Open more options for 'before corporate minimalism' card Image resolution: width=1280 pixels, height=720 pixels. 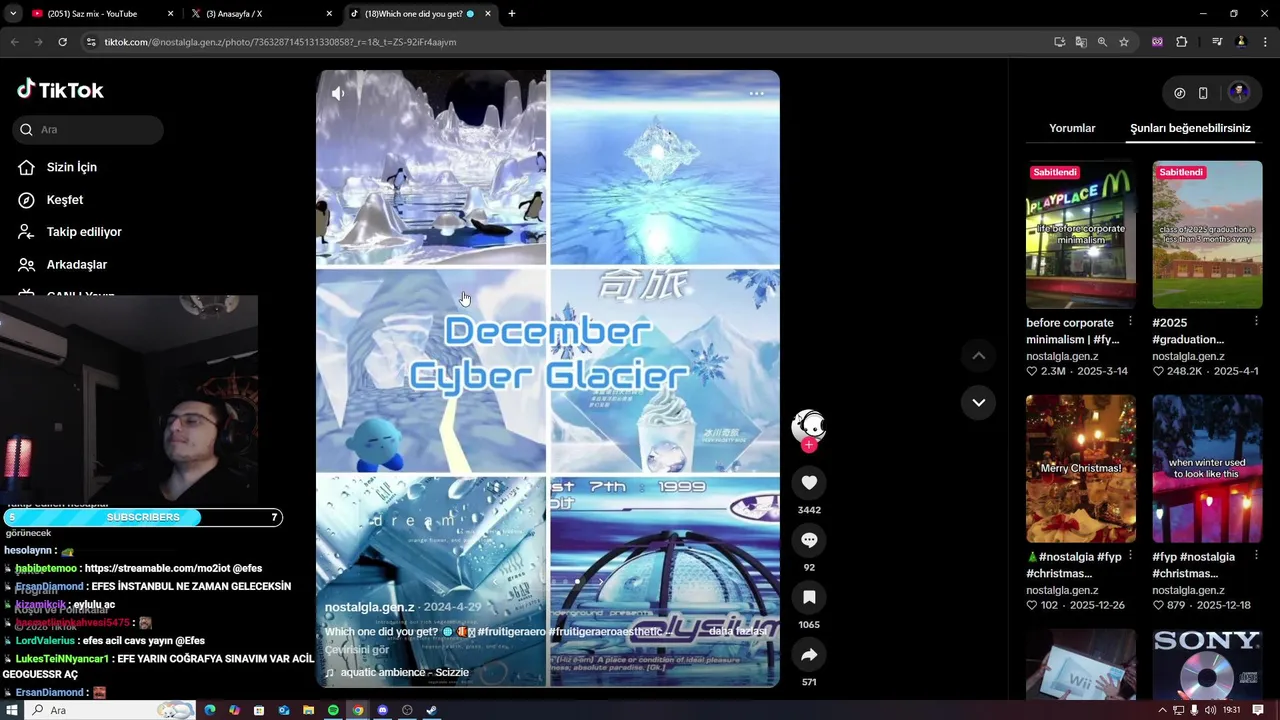[x=1130, y=321]
